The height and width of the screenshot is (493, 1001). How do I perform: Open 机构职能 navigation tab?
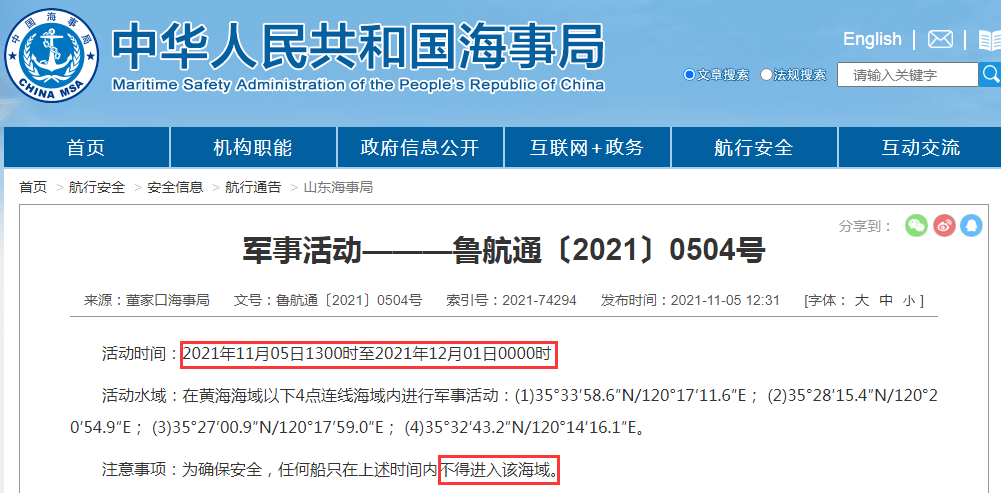(x=253, y=148)
